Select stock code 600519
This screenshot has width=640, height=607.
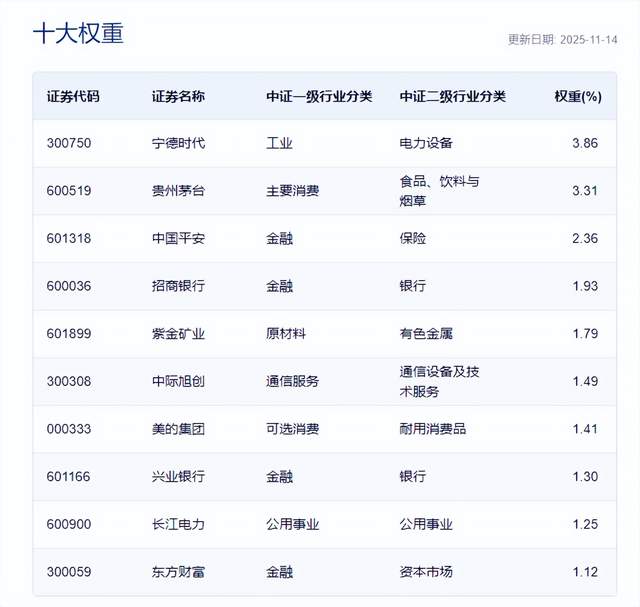click(69, 191)
